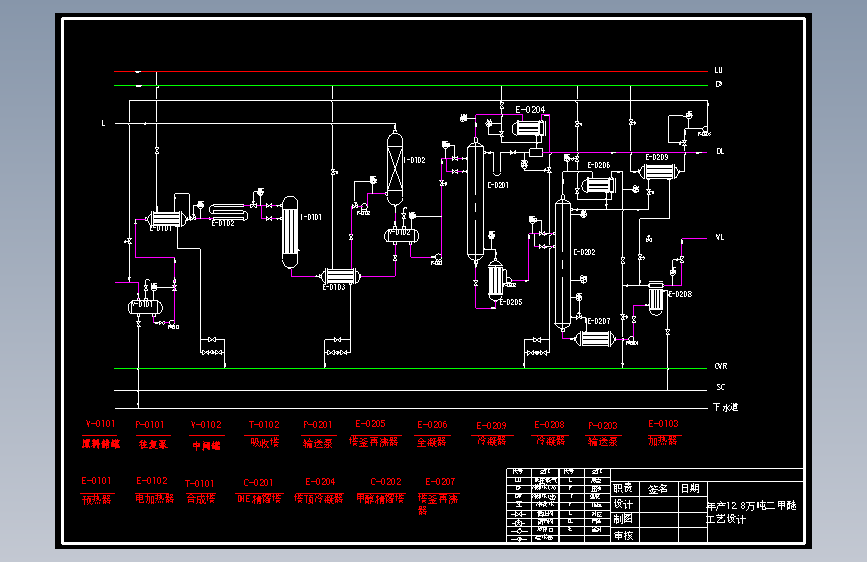This screenshot has height=562, width=867.
Task: Click the legend name 加热器
Action: (662, 440)
